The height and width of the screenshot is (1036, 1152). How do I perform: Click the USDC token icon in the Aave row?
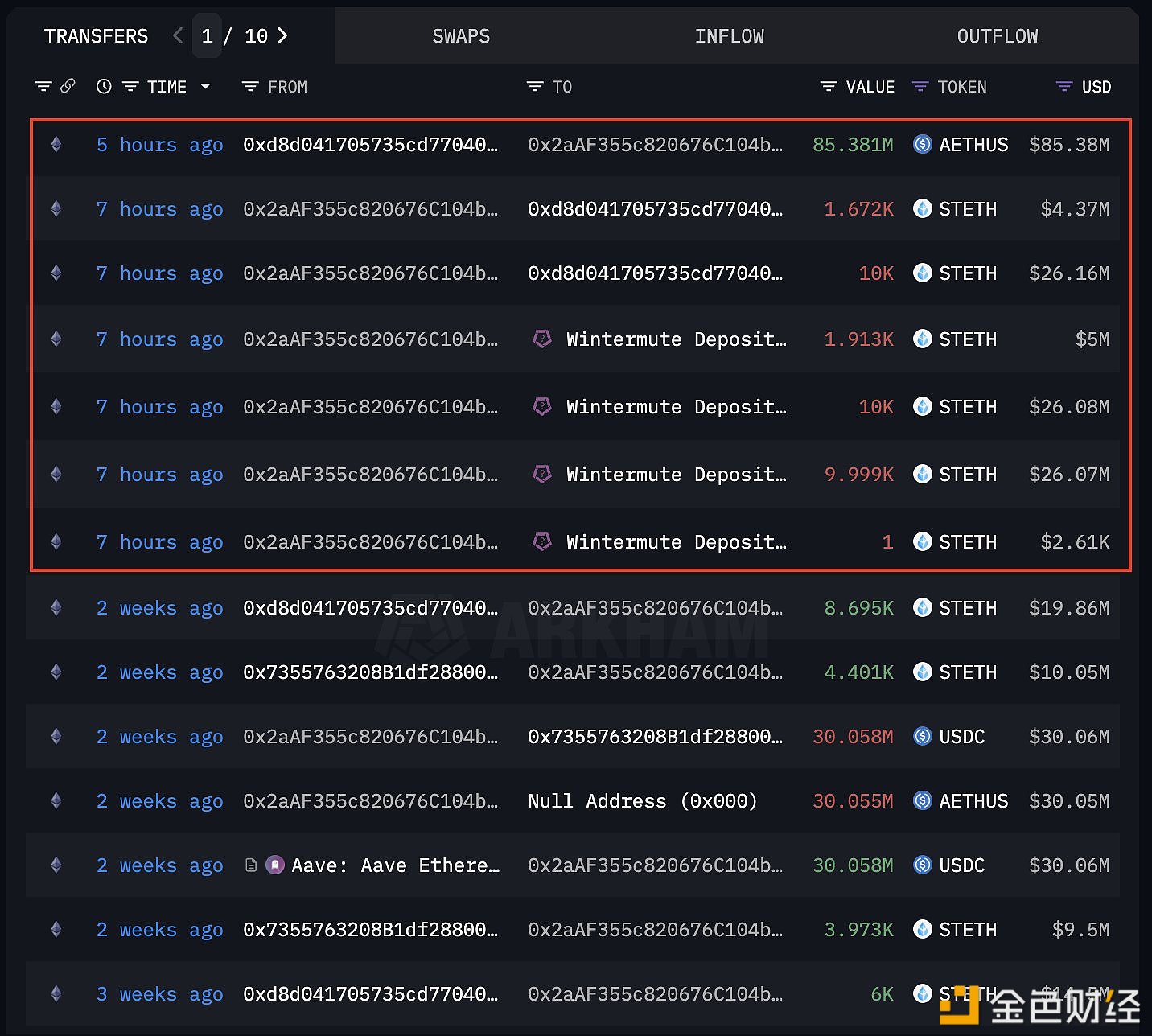[923, 865]
